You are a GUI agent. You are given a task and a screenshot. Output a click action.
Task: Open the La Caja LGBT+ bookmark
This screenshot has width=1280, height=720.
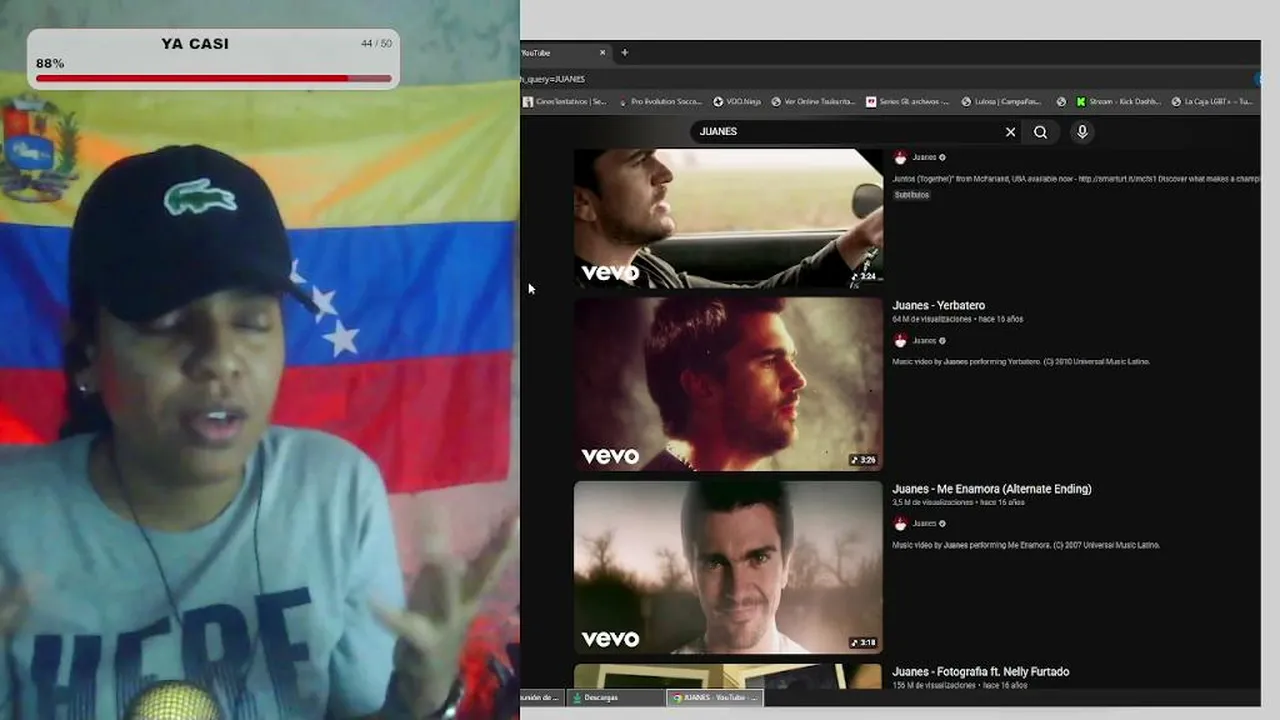tap(1212, 101)
